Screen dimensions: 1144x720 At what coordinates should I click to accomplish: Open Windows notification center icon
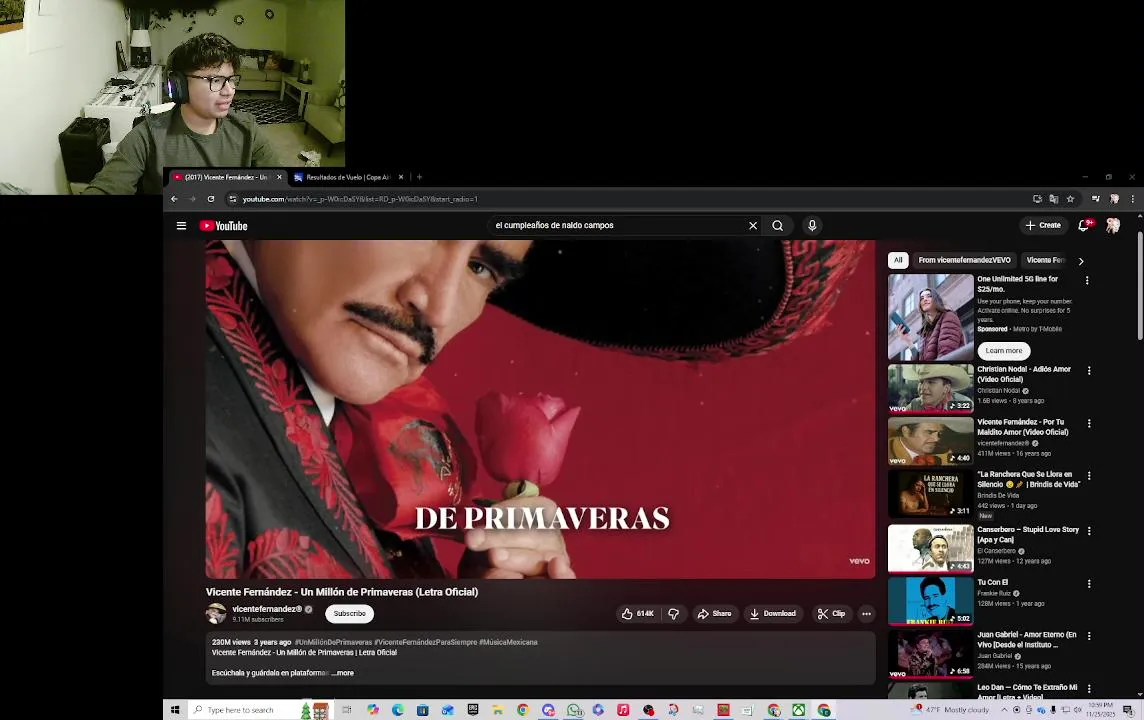tap(1127, 710)
